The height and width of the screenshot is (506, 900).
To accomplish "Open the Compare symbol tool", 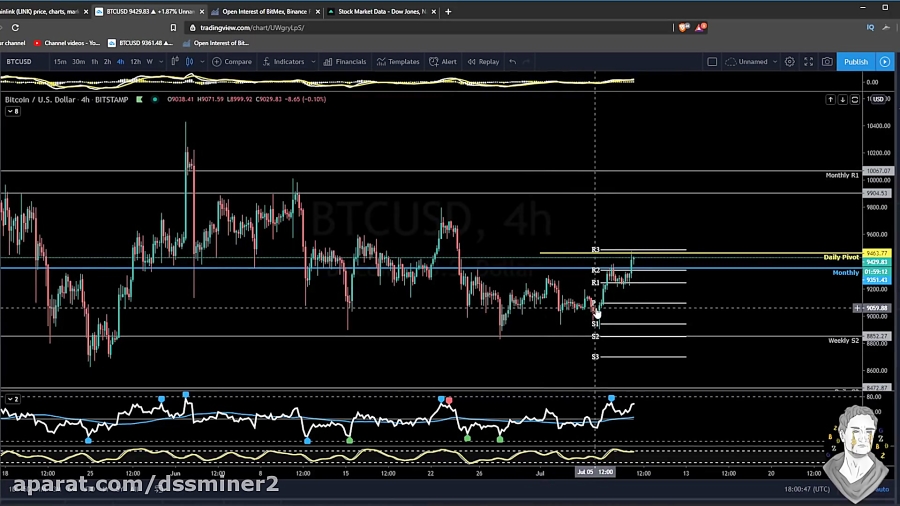I will [x=232, y=62].
